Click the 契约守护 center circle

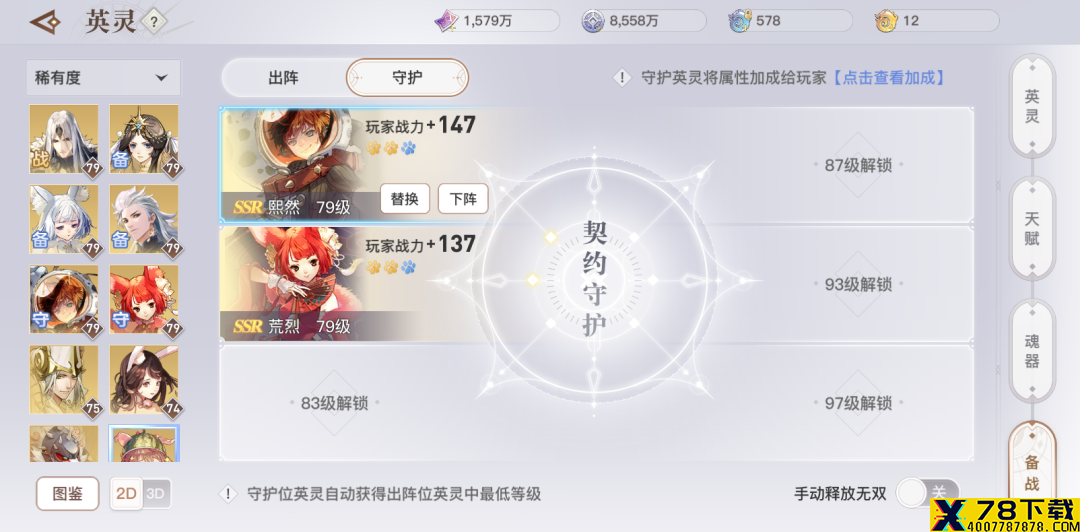coord(594,279)
